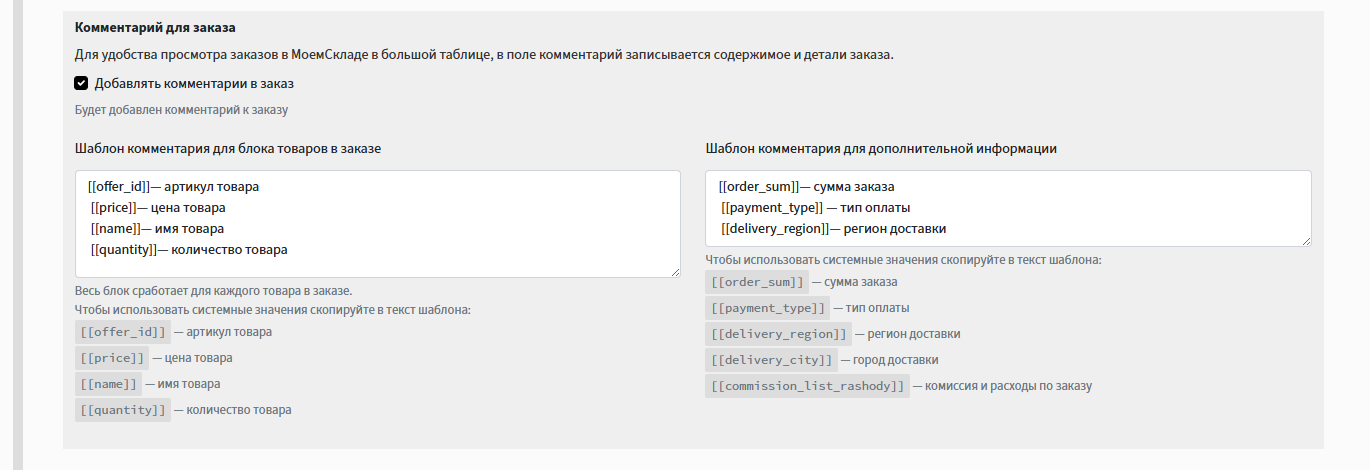
Task: Click the [[delivery_city]] code tag
Action: coord(771,360)
